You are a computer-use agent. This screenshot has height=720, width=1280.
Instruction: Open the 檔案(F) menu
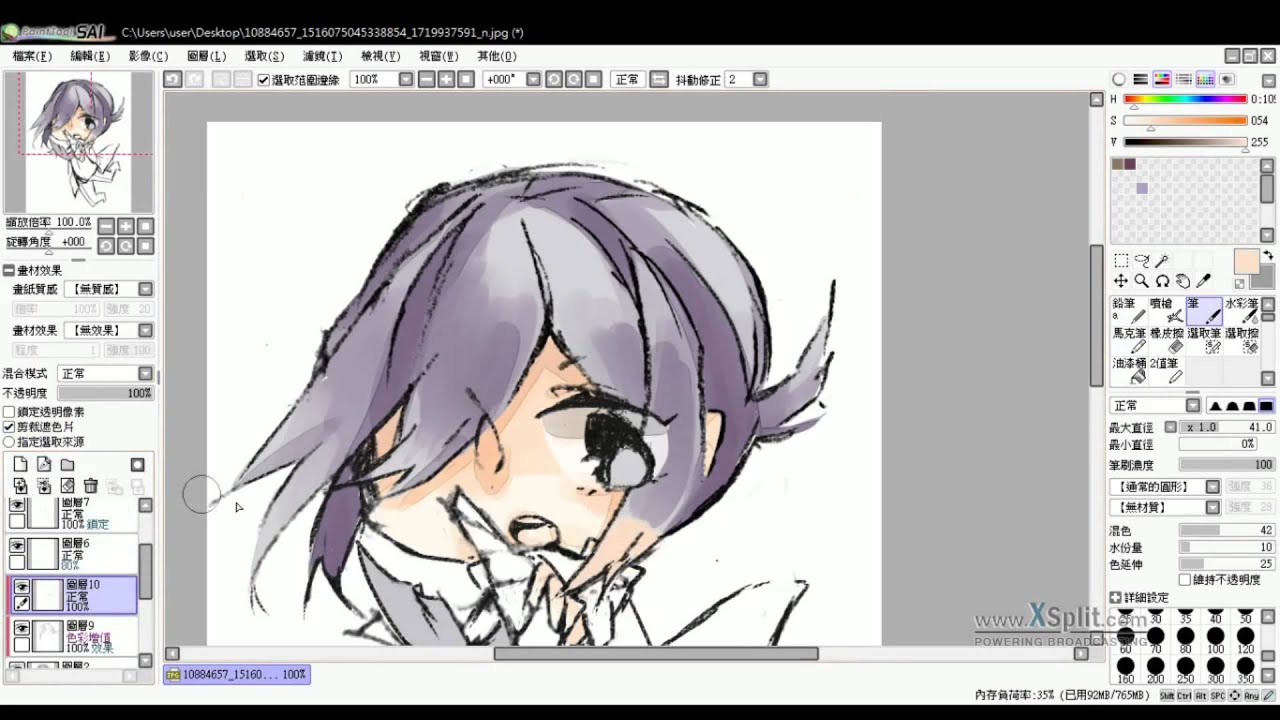click(32, 56)
